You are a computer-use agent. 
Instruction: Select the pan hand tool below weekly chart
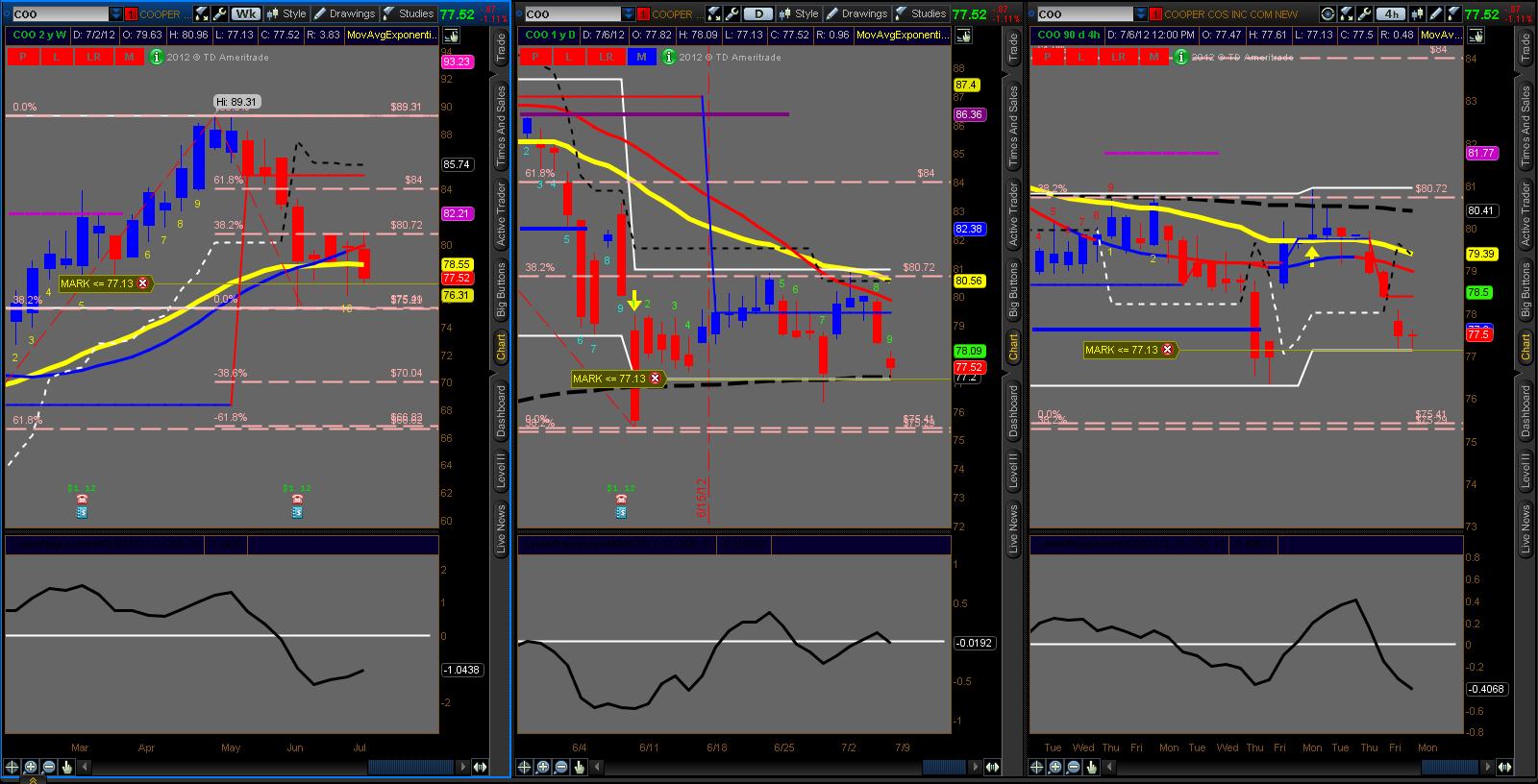pyautogui.click(x=67, y=767)
